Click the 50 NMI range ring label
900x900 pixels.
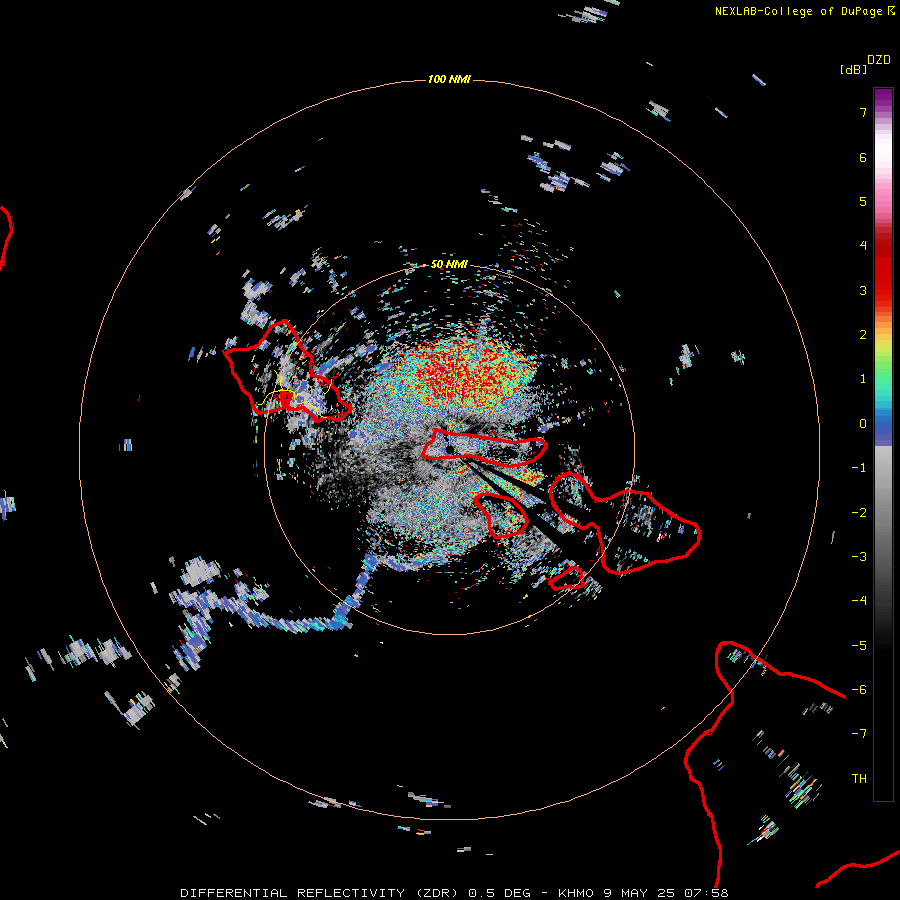pyautogui.click(x=449, y=264)
